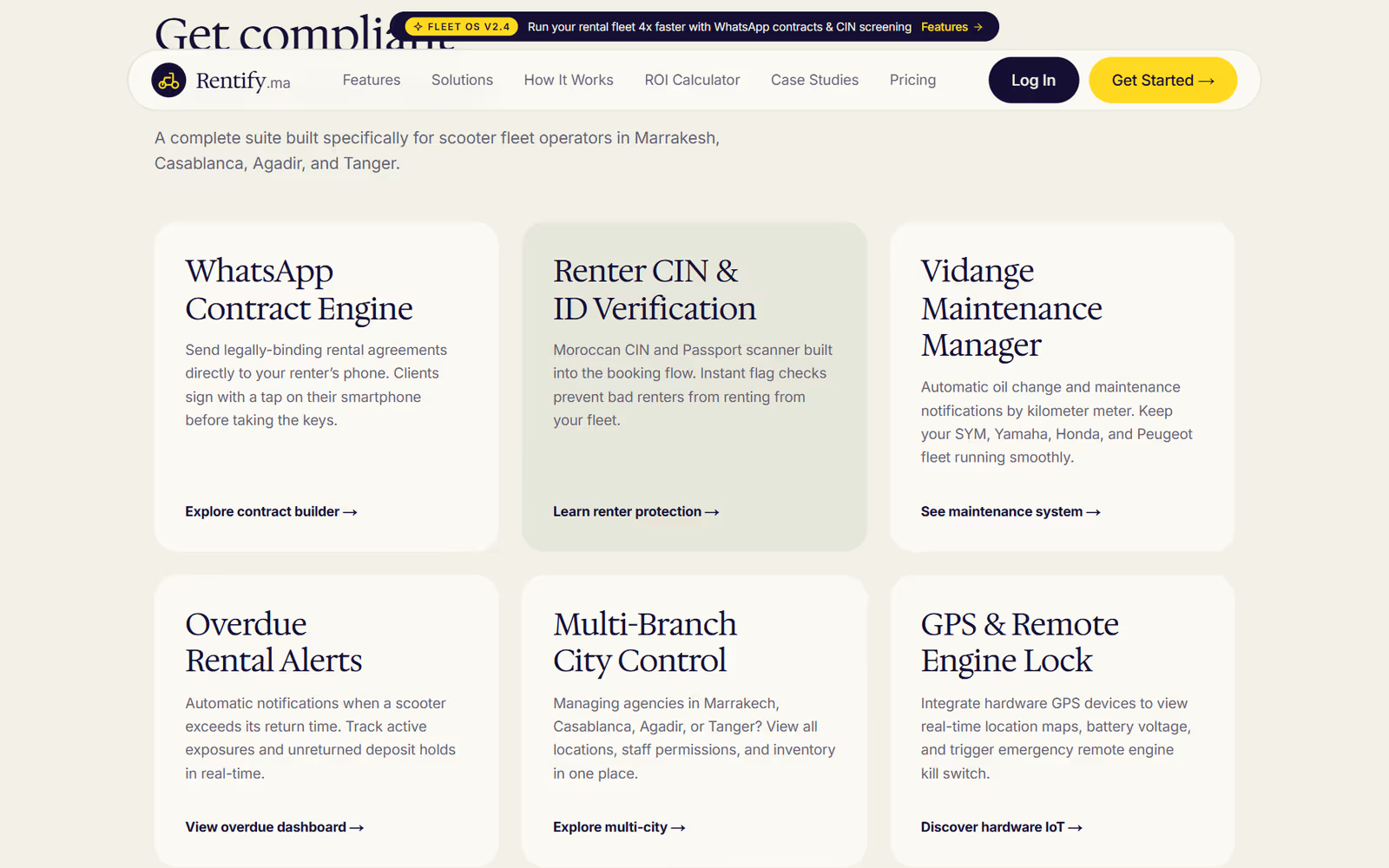Viewport: 1389px width, 868px height.
Task: Click the Renter CIN & ID Verification heading
Action: coord(655,290)
